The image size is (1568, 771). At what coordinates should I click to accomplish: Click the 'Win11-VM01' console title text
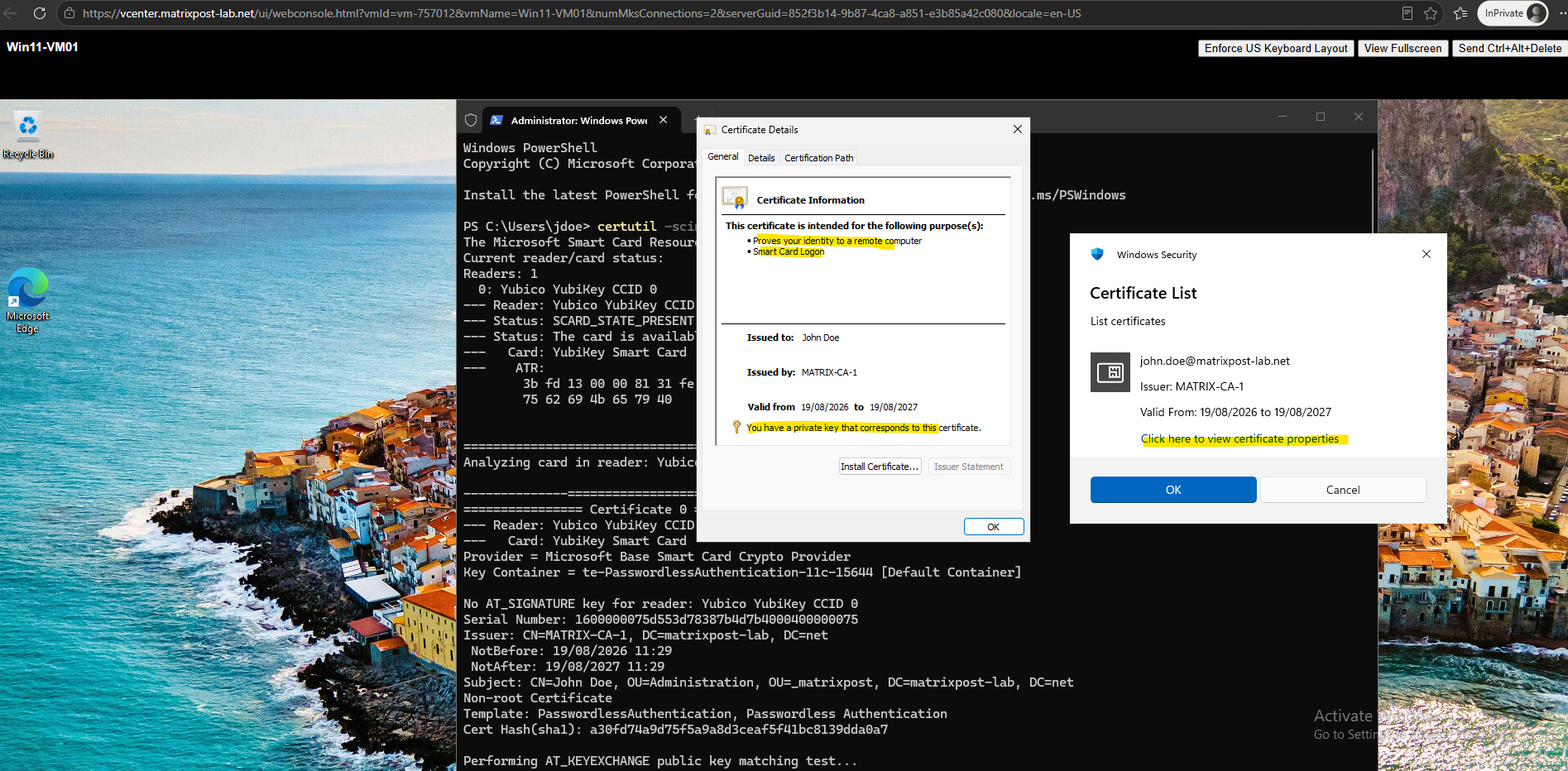pyautogui.click(x=42, y=47)
